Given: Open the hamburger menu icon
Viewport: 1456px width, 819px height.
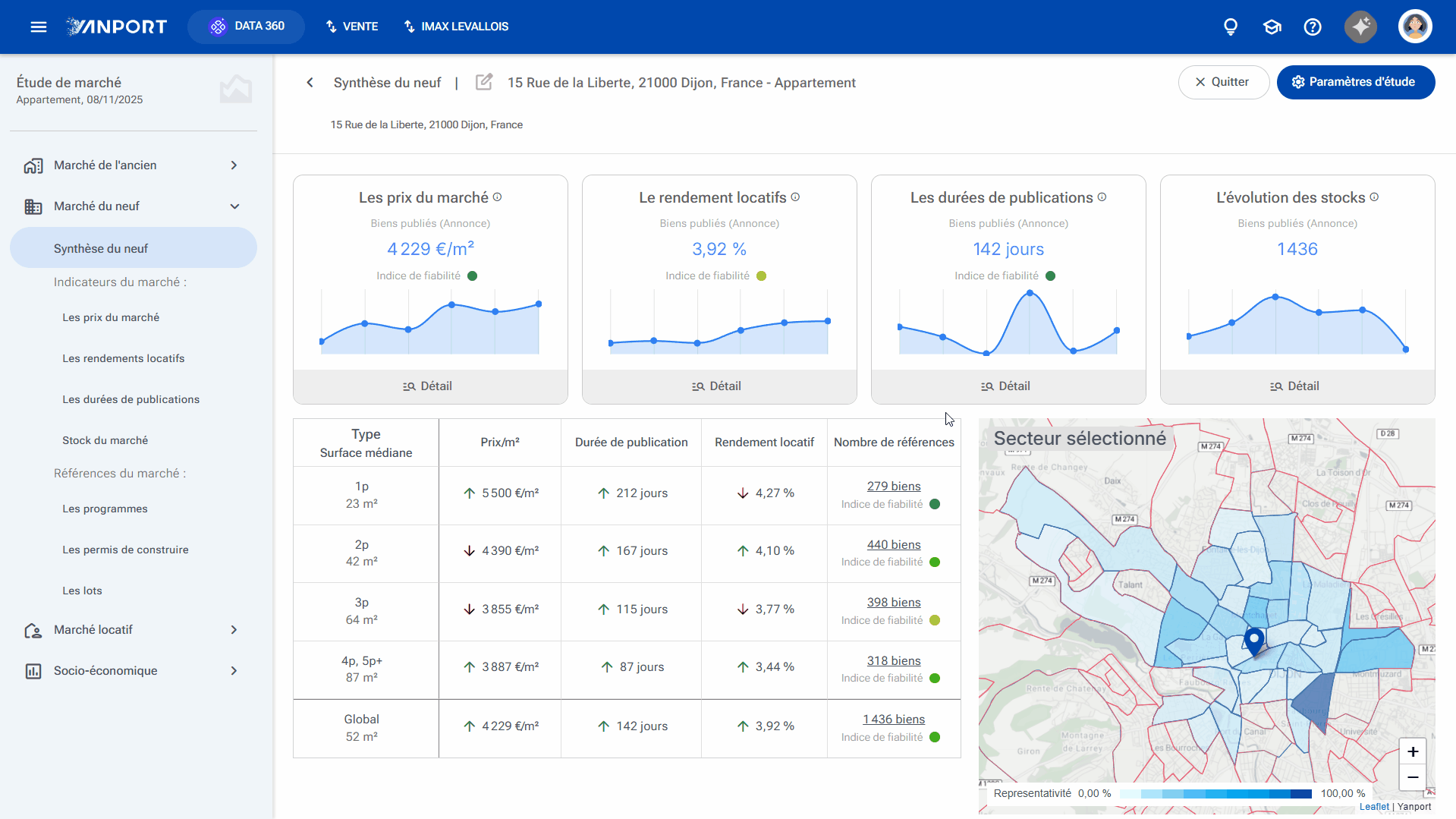Looking at the screenshot, I should (x=39, y=27).
